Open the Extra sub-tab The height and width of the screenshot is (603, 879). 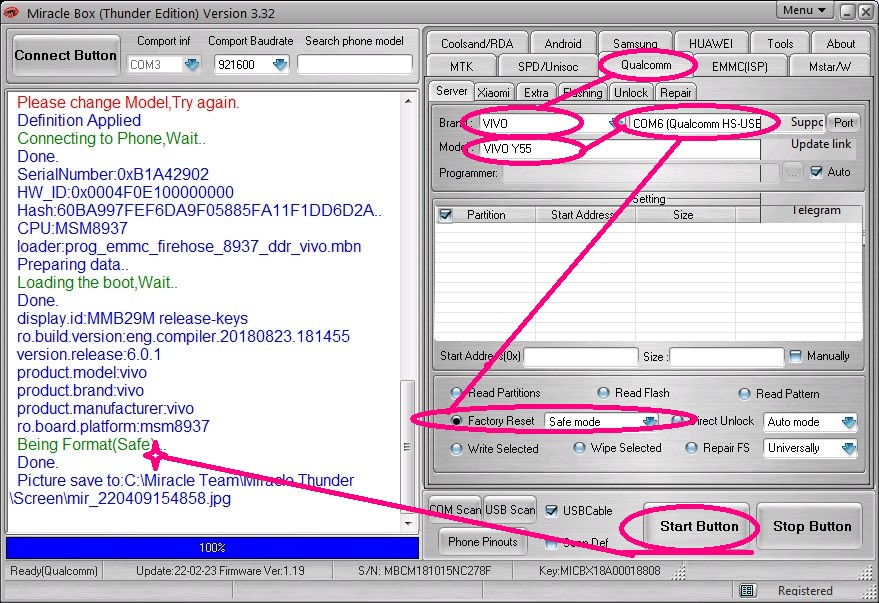pyautogui.click(x=536, y=92)
